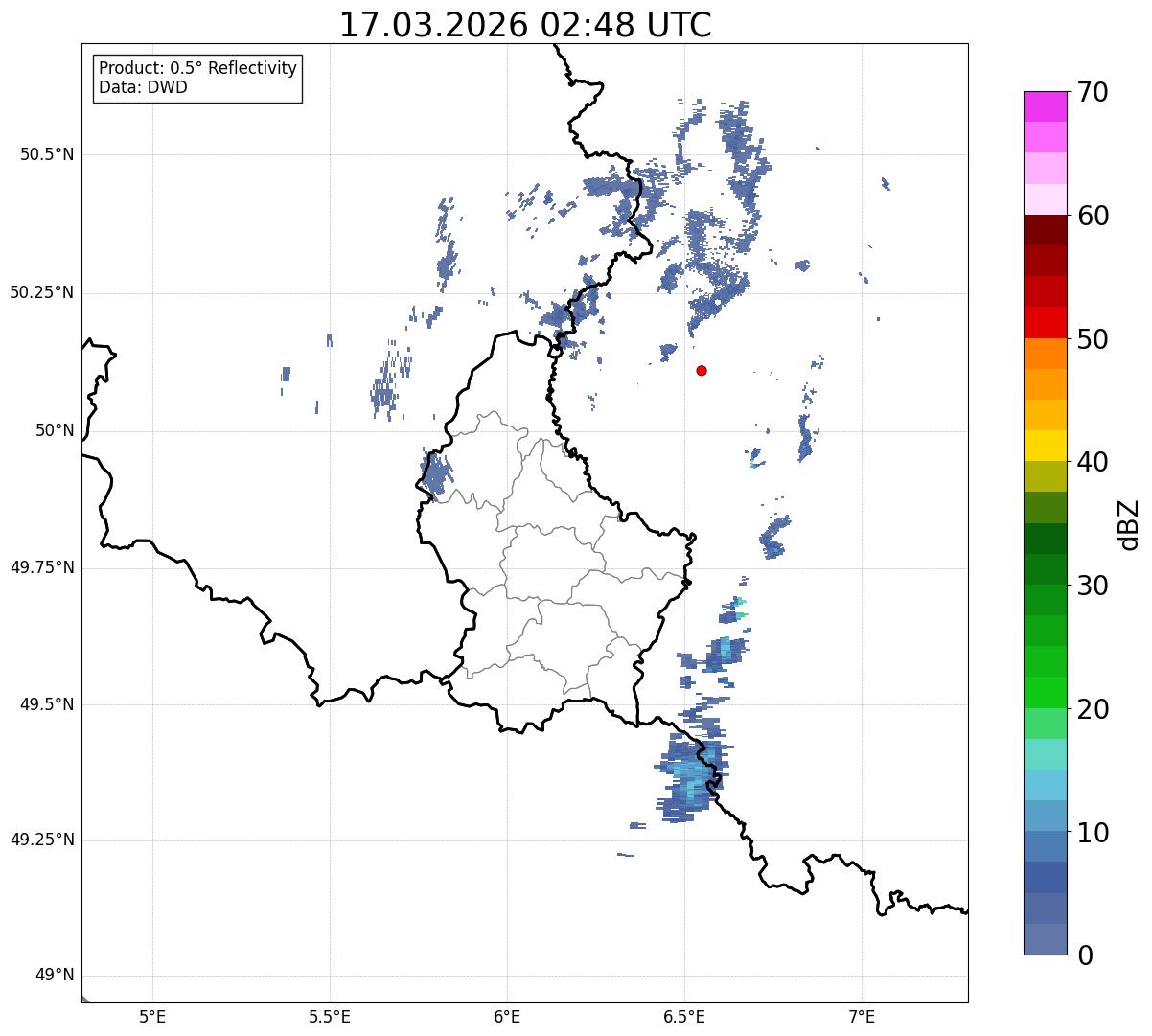Image resolution: width=1152 pixels, height=1036 pixels.
Task: Click the bright red 50 dBZ swatch
Action: point(1045,322)
